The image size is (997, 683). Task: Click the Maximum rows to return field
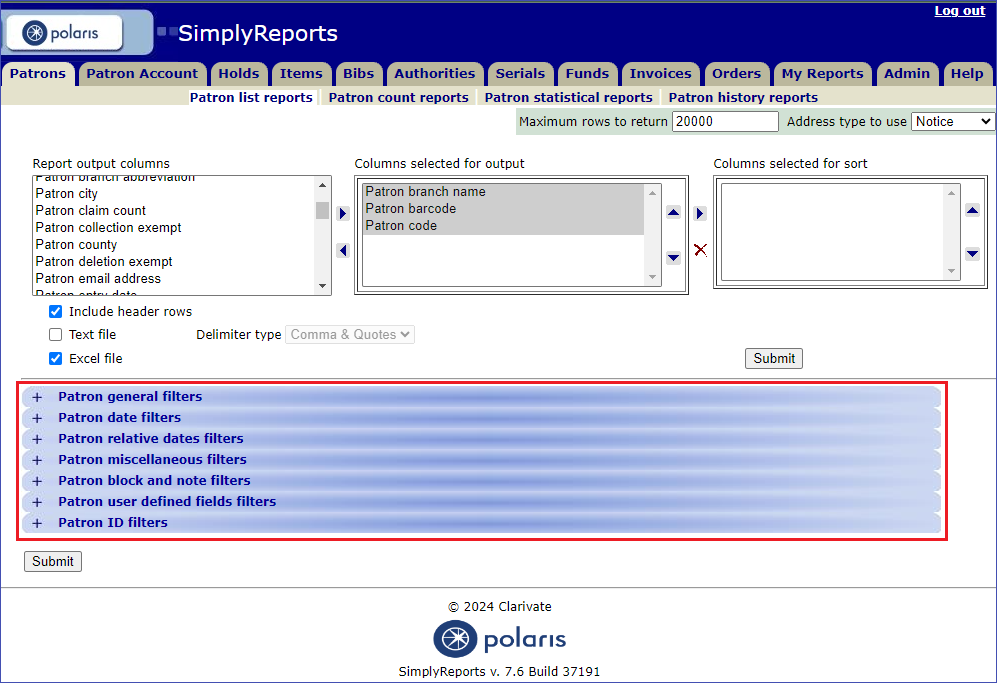[725, 121]
